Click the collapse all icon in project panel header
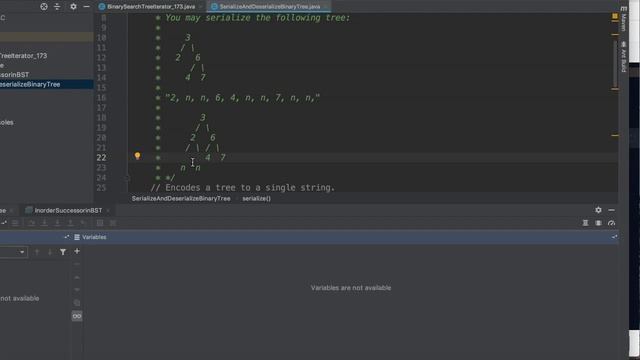 point(57,7)
